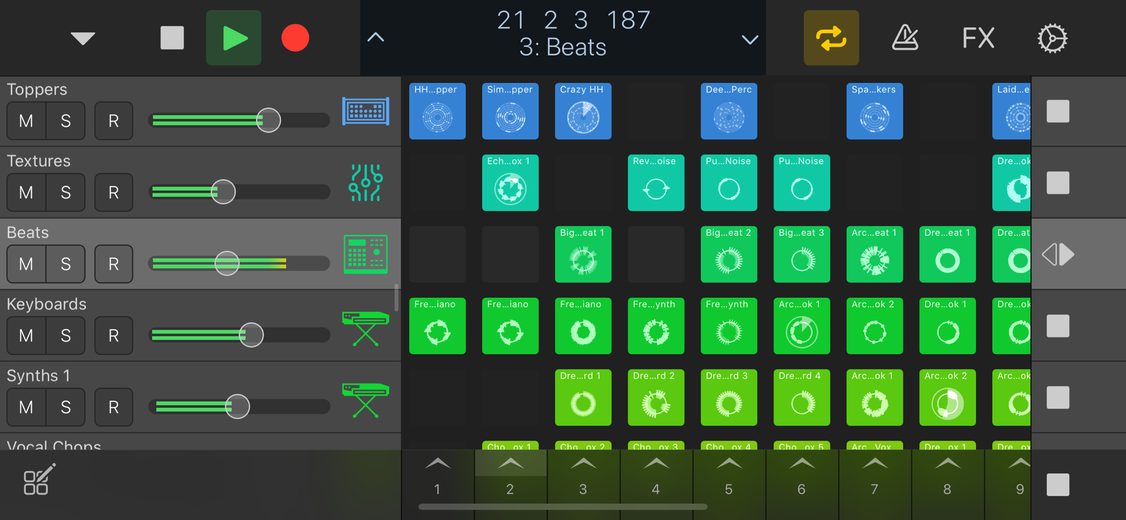This screenshot has width=1126, height=520.
Task: Stop playback with the square button
Action: click(x=172, y=37)
